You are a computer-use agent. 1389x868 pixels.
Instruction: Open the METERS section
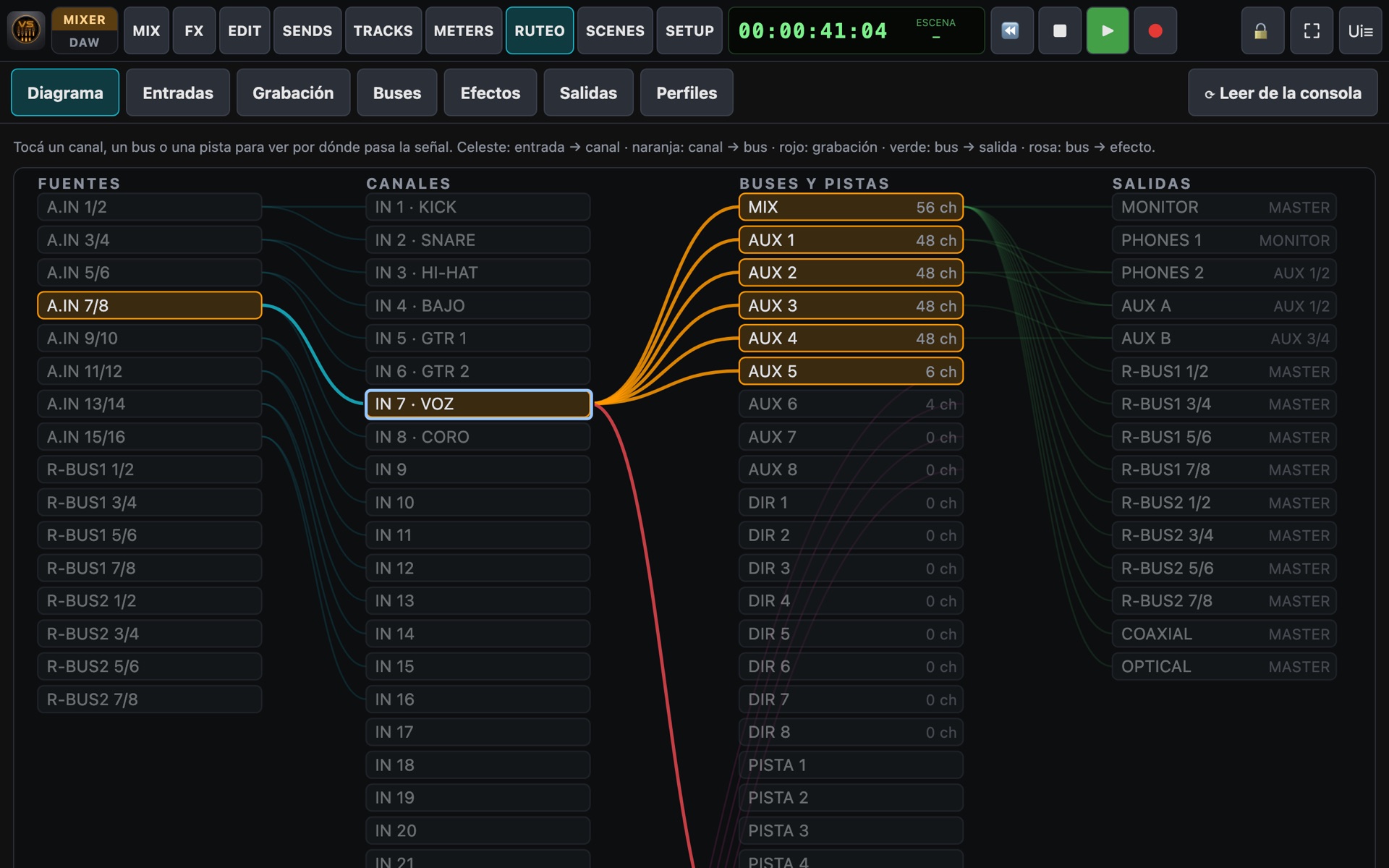pyautogui.click(x=464, y=30)
